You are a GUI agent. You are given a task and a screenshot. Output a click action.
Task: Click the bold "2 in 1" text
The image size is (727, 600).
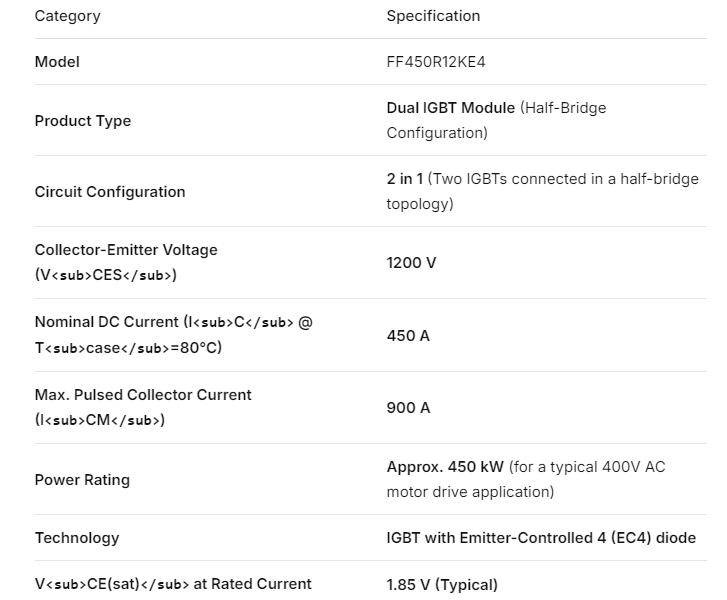(406, 179)
